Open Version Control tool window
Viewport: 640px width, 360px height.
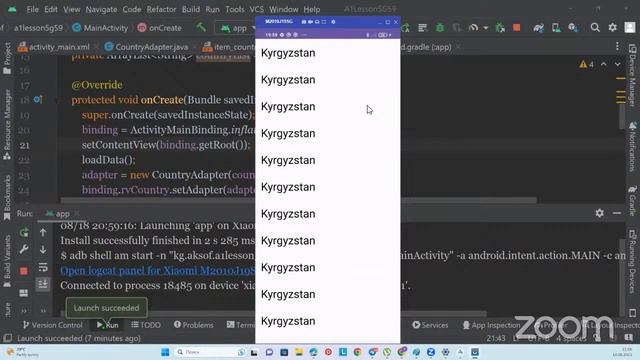(53, 325)
